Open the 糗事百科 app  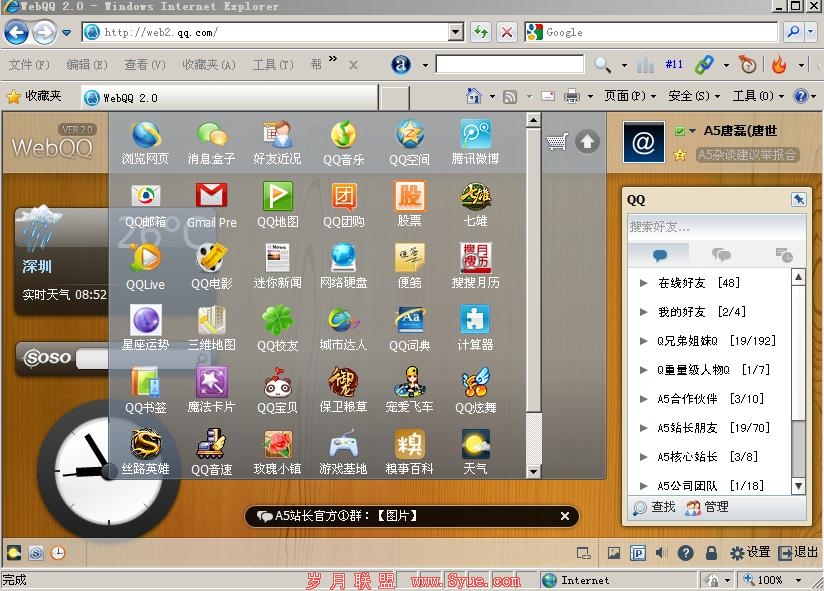pos(409,453)
